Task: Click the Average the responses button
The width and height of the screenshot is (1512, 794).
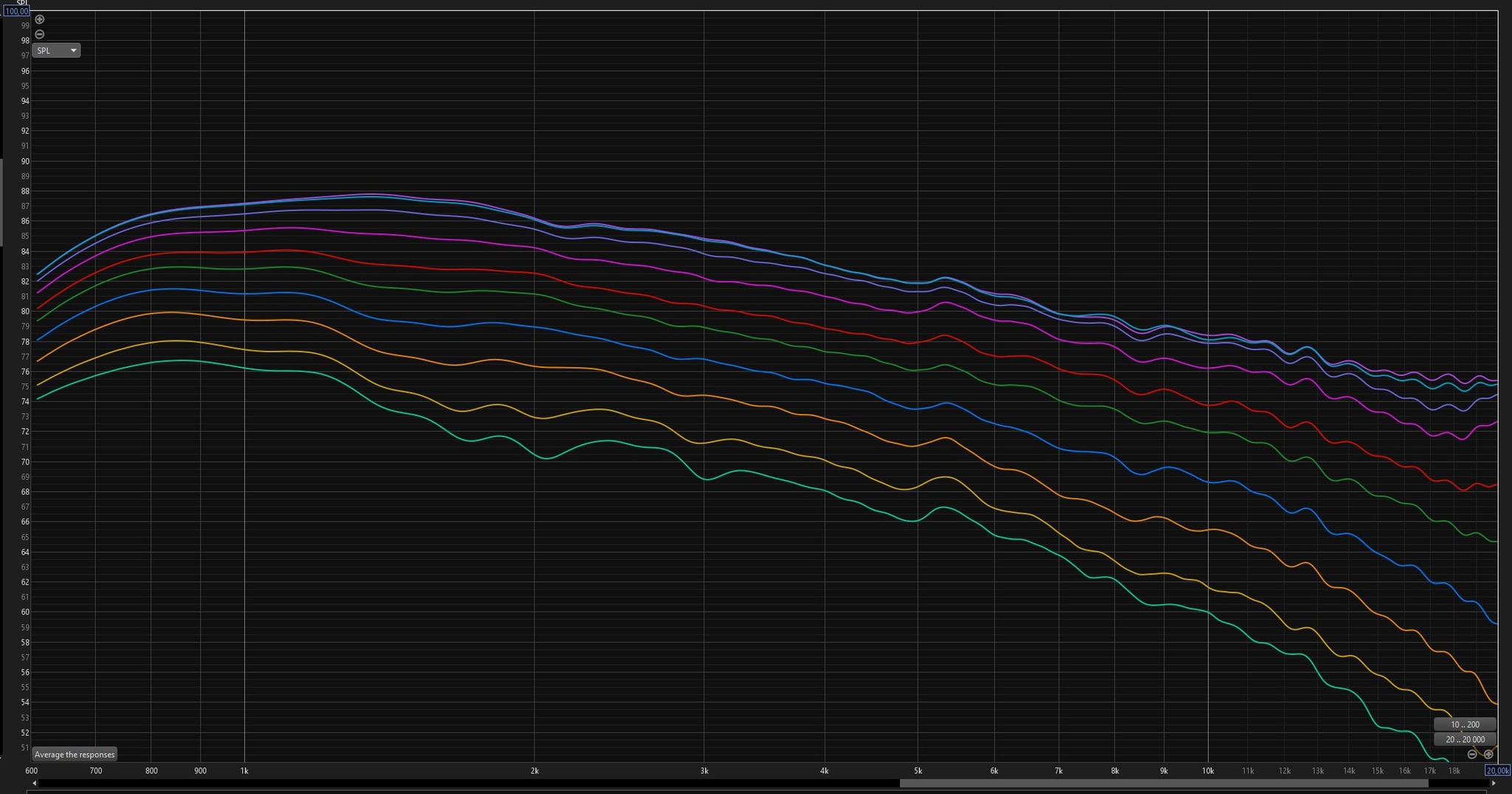Action: (x=75, y=754)
